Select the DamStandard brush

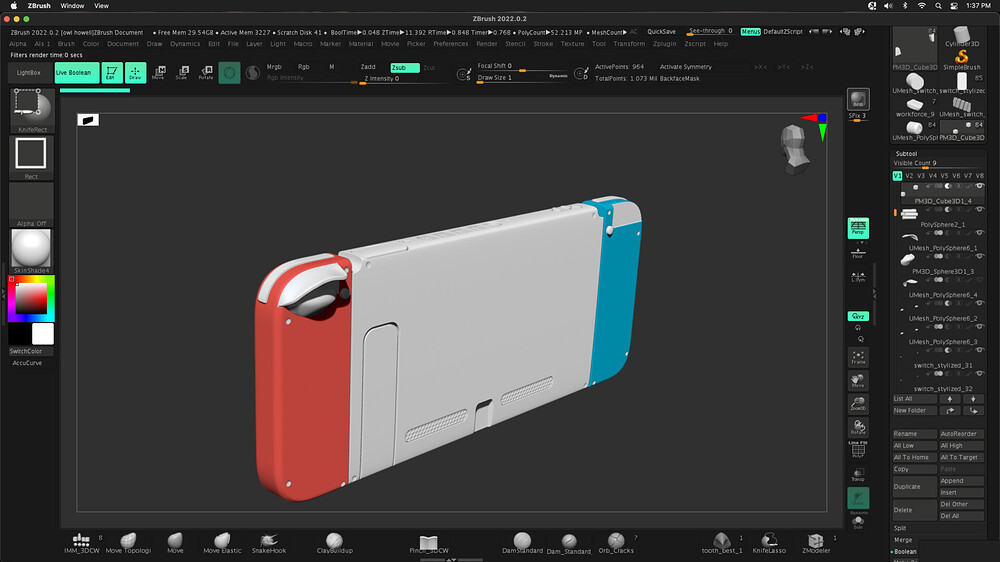pyautogui.click(x=522, y=543)
